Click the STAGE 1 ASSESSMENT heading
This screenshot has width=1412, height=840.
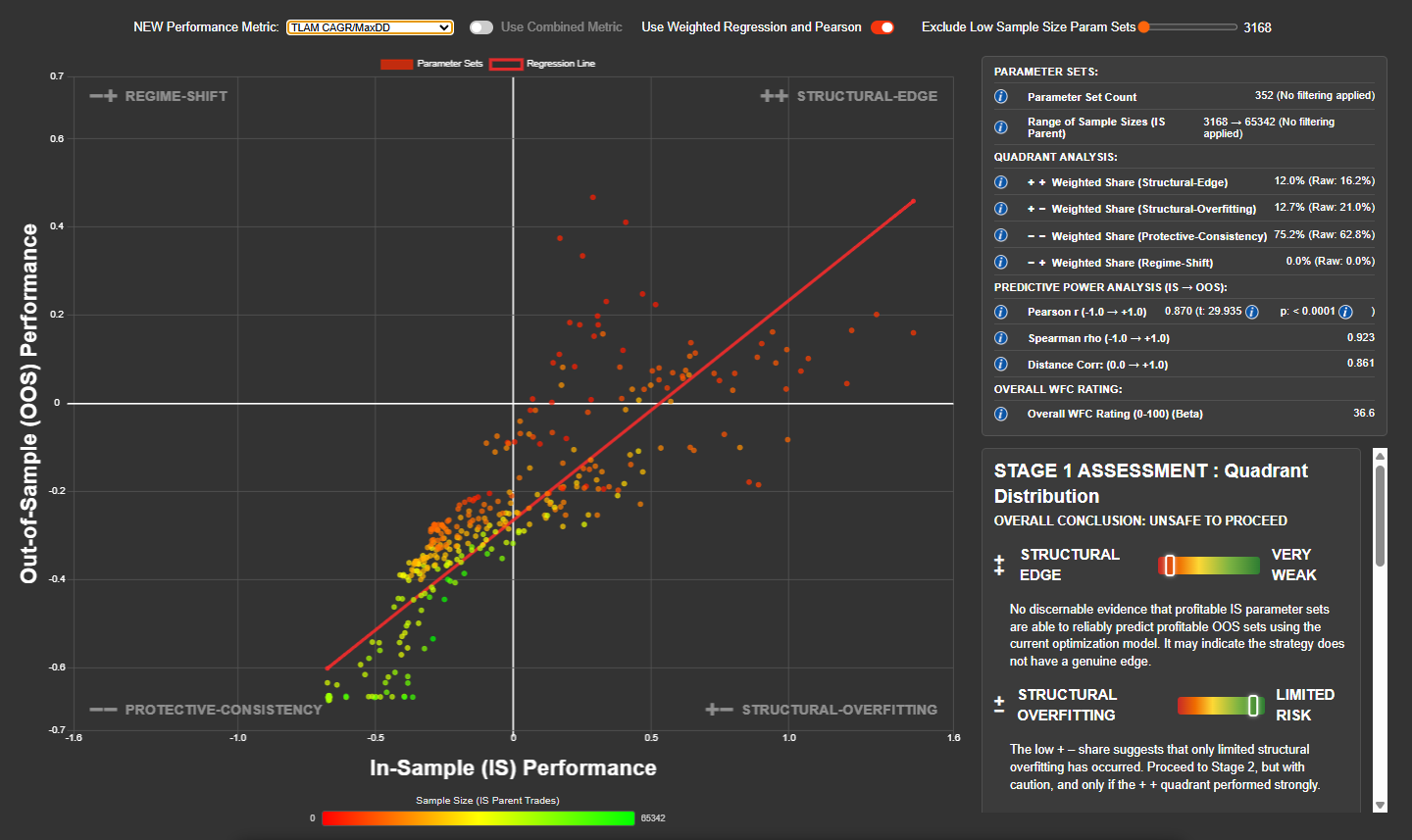coord(1151,483)
